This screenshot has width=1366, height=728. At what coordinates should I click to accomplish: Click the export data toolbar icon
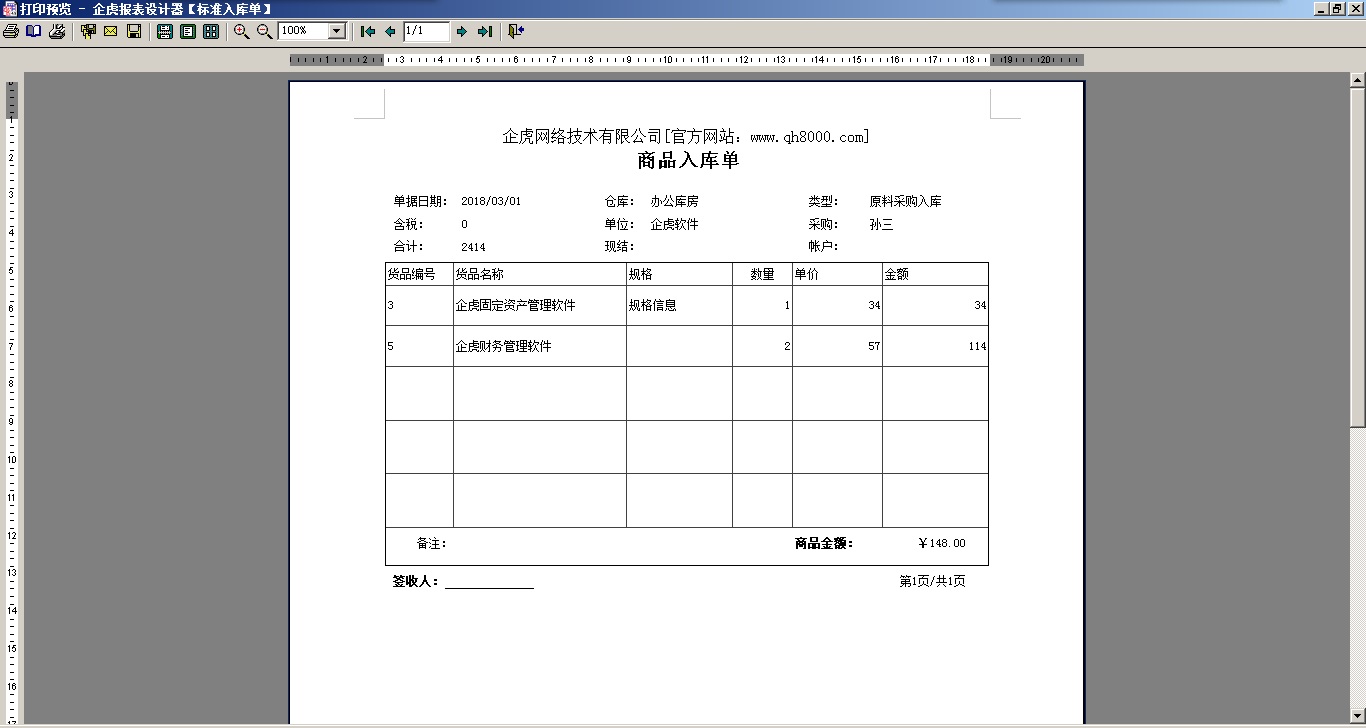(x=88, y=32)
